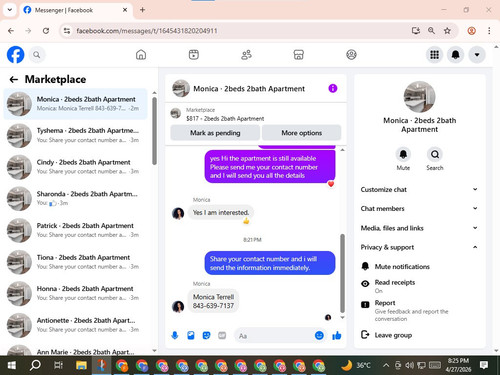The width and height of the screenshot is (500, 375).
Task: Open the Groups icon in top navigation
Action: click(351, 55)
